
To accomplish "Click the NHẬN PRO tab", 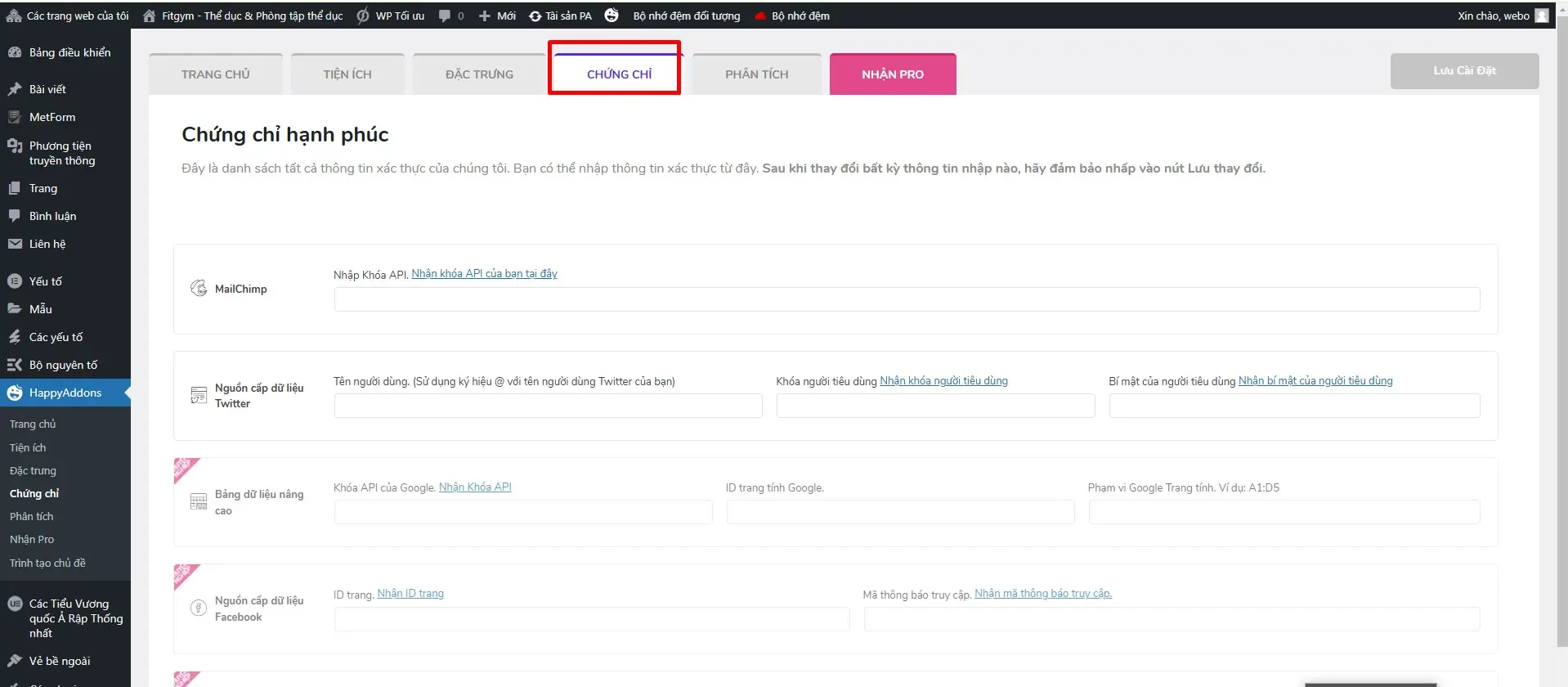I will [893, 74].
